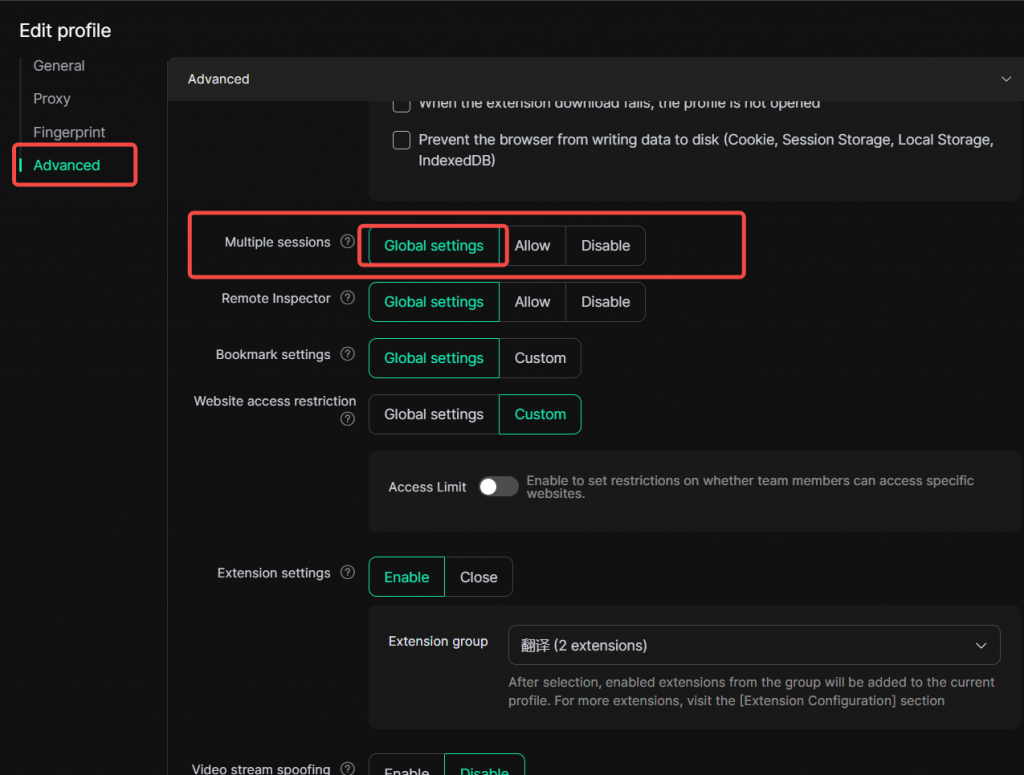This screenshot has width=1024, height=775.
Task: Select Allow for Remote Inspector
Action: (x=532, y=302)
